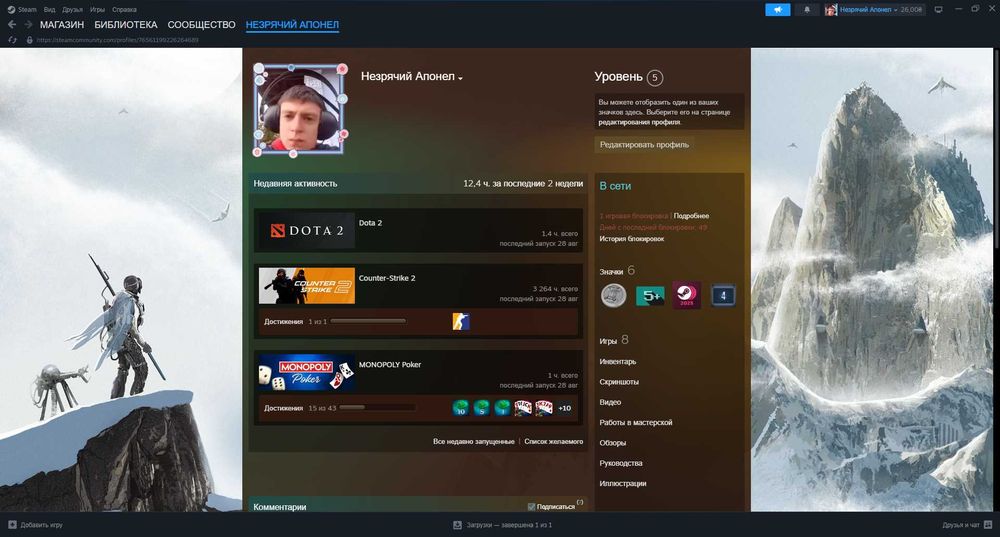Open the Друзья menu

(72, 10)
